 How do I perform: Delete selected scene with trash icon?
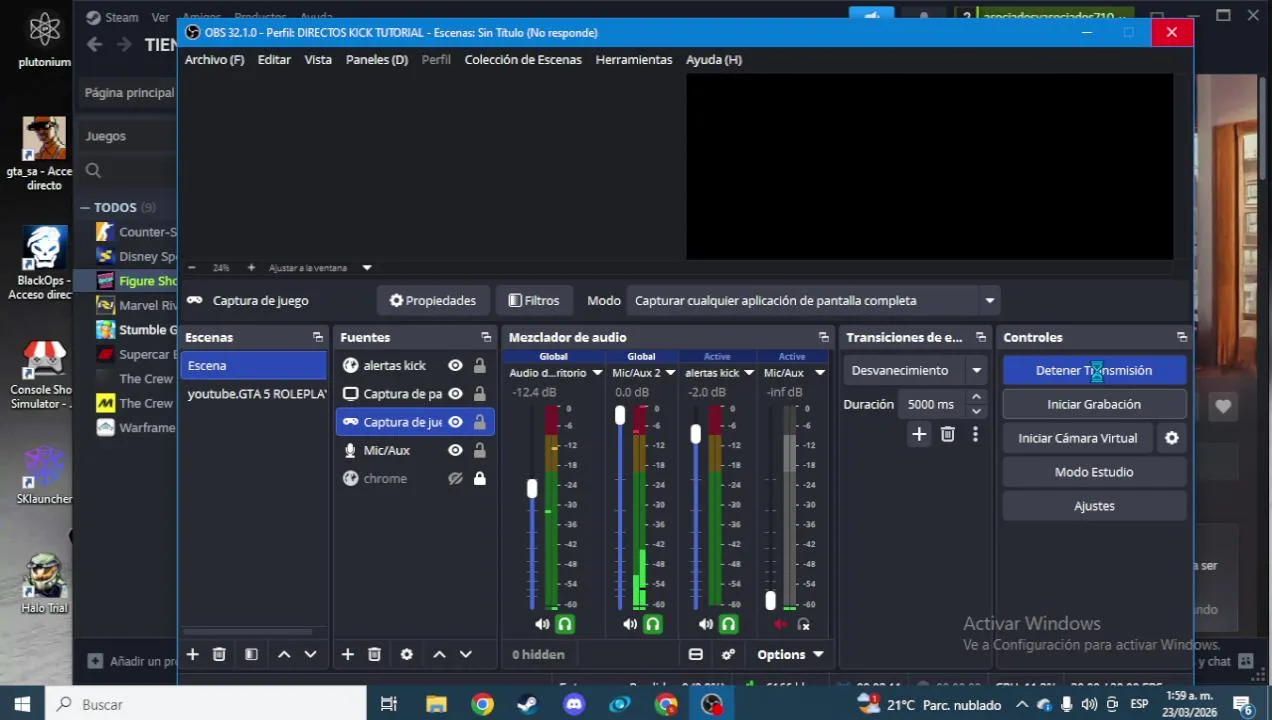click(x=219, y=654)
